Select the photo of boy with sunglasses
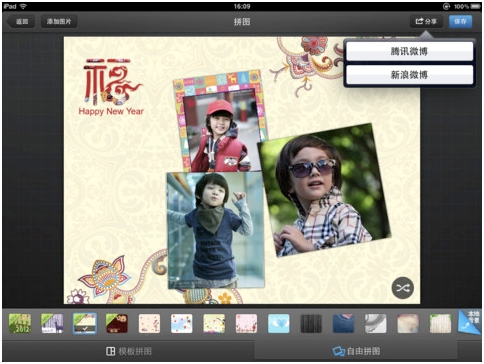Image resolution: width=484 pixels, height=364 pixels. point(323,190)
